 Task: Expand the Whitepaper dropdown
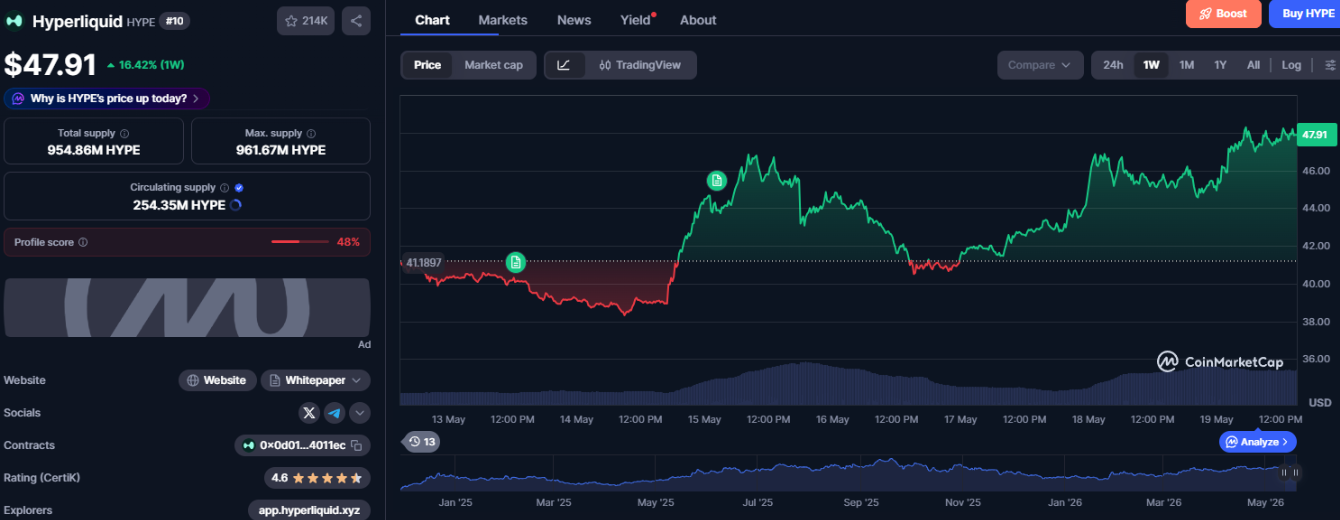coord(316,380)
